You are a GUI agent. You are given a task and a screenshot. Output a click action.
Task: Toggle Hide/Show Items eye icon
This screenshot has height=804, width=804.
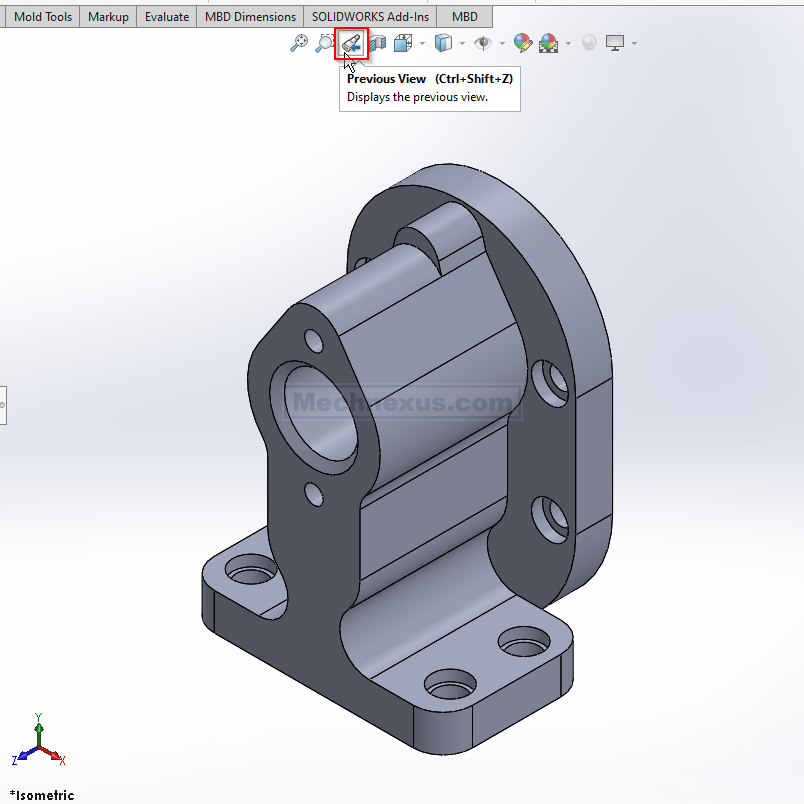coord(483,43)
